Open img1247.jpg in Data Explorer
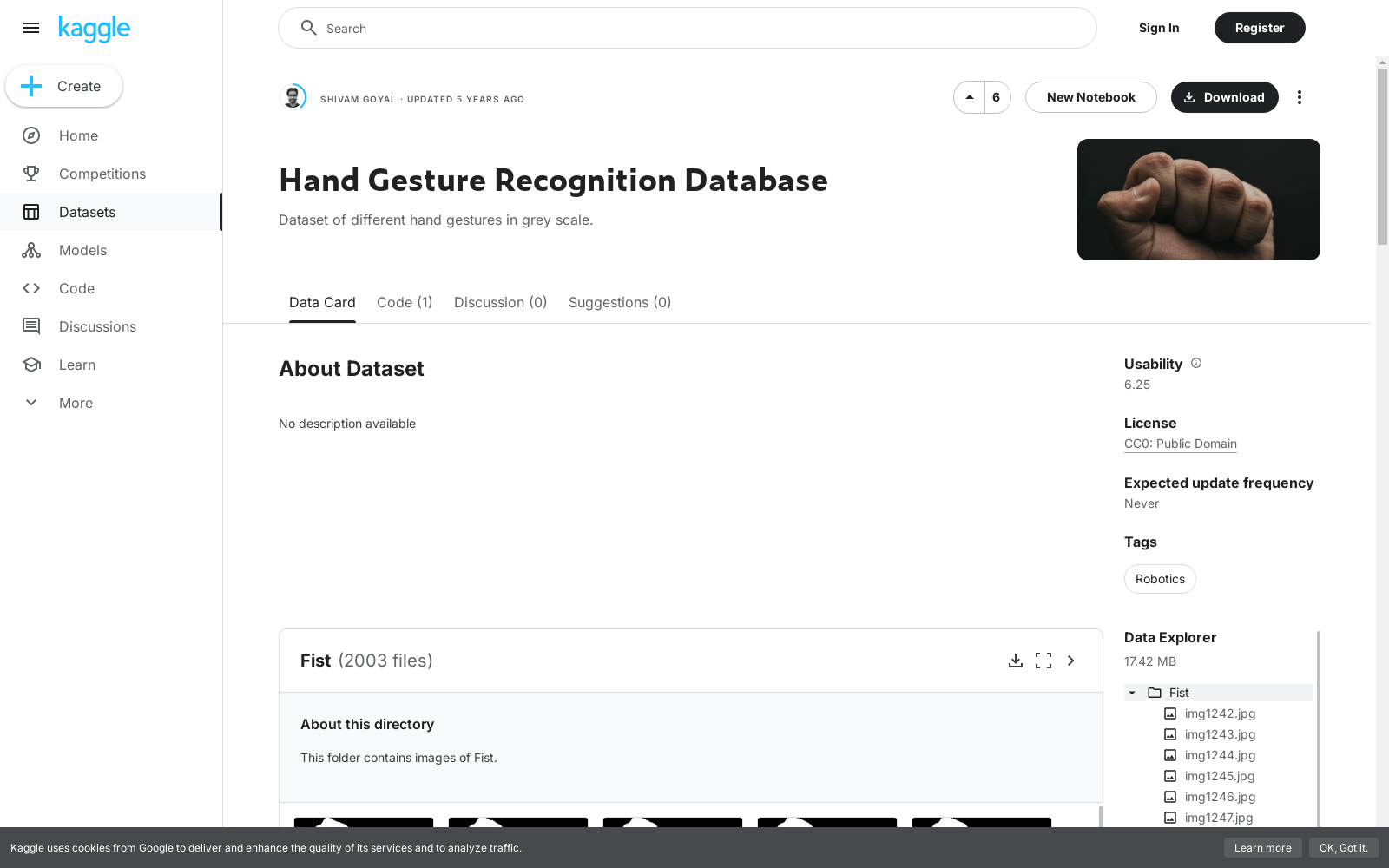This screenshot has height=868, width=1389. (1220, 818)
